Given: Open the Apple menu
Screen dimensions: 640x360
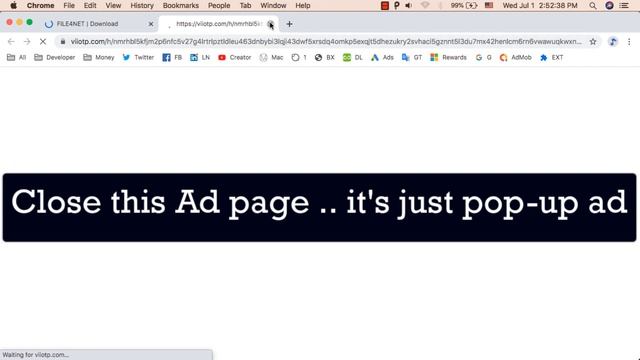Looking at the screenshot, I should point(13,6).
